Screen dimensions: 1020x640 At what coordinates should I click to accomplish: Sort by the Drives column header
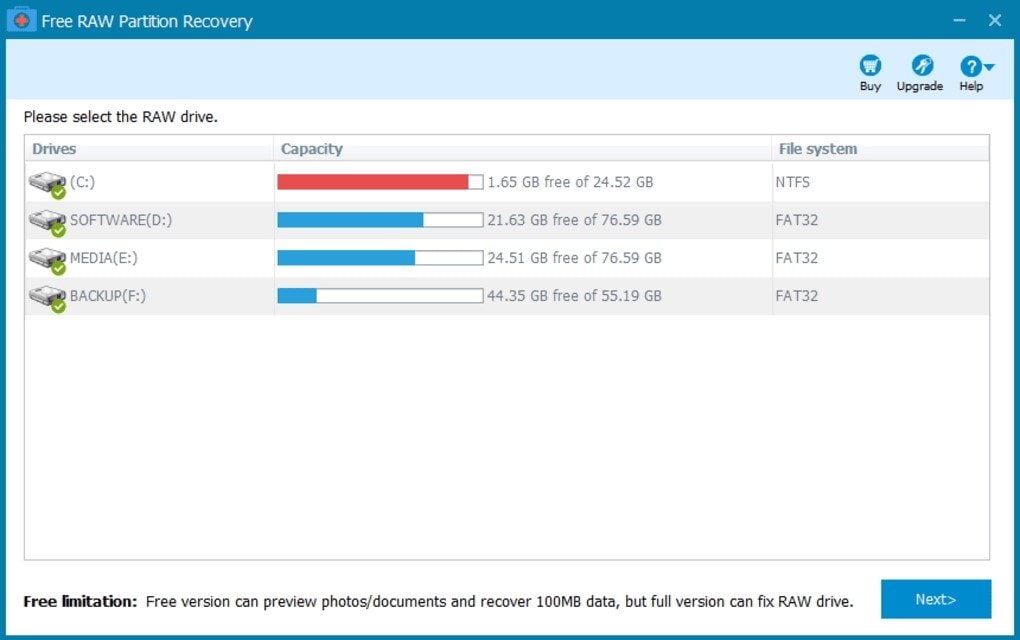coord(148,148)
